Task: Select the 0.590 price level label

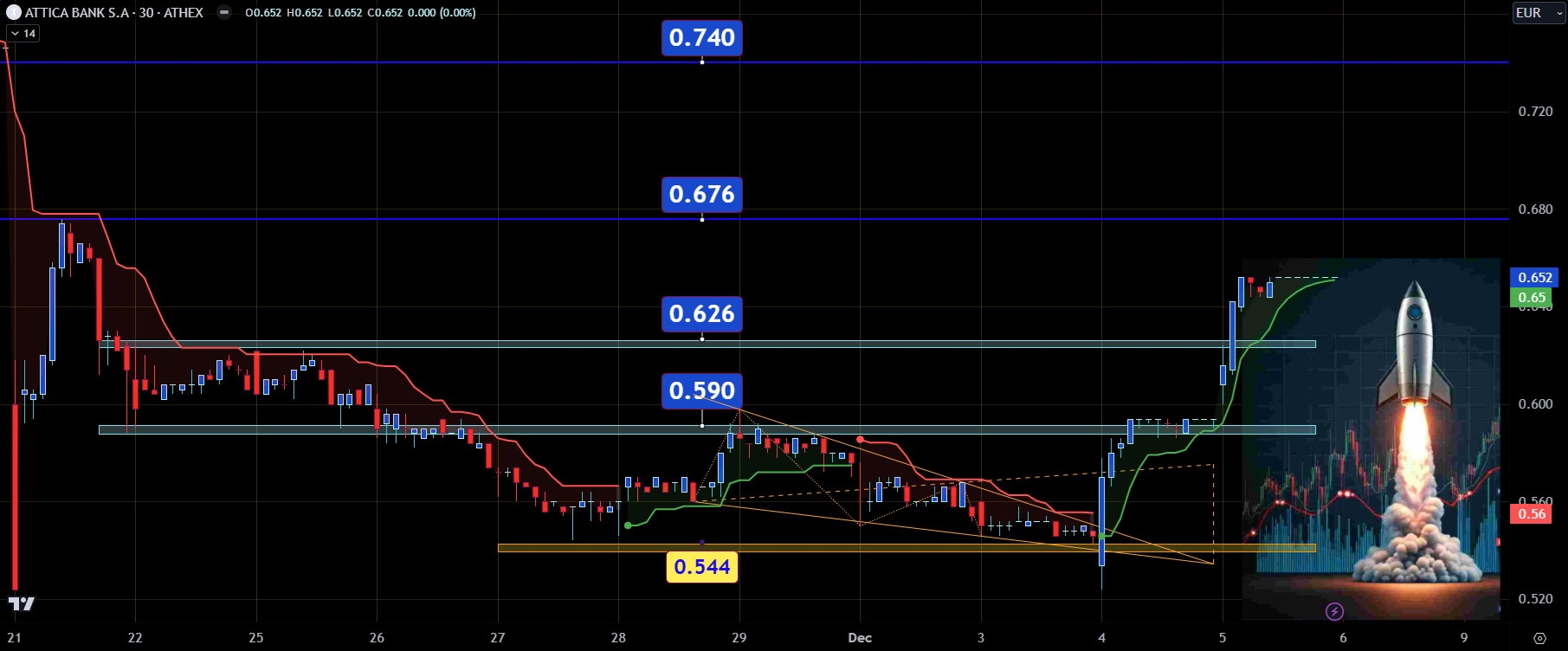Action: pos(702,390)
